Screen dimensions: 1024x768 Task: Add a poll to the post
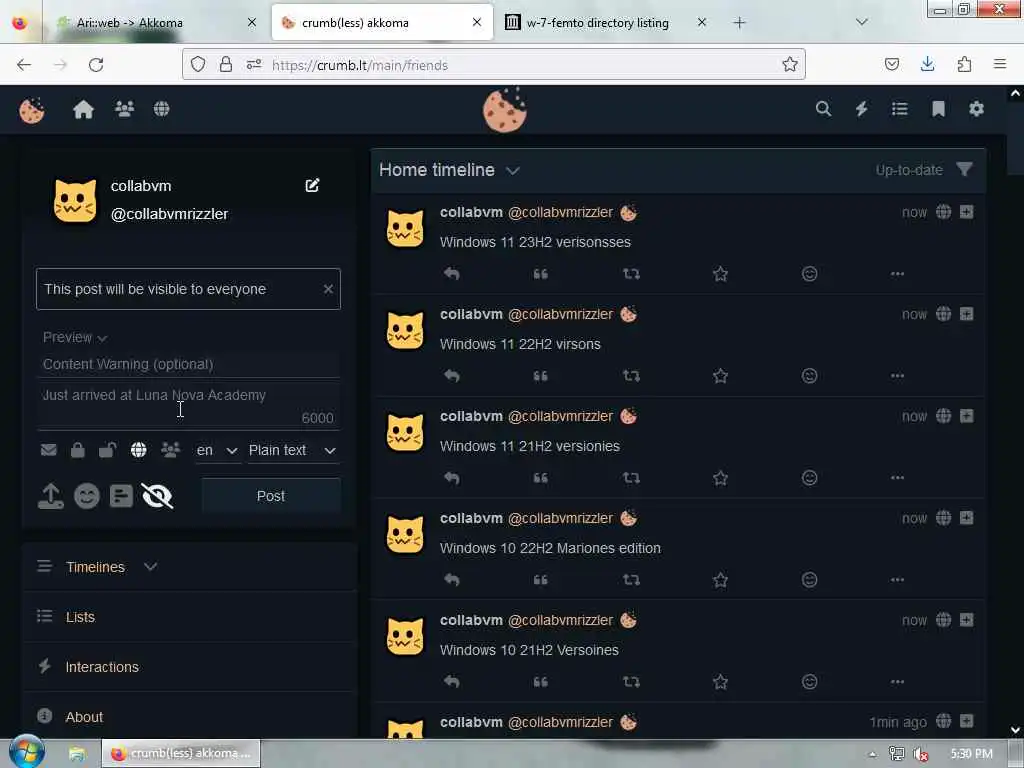coord(121,496)
